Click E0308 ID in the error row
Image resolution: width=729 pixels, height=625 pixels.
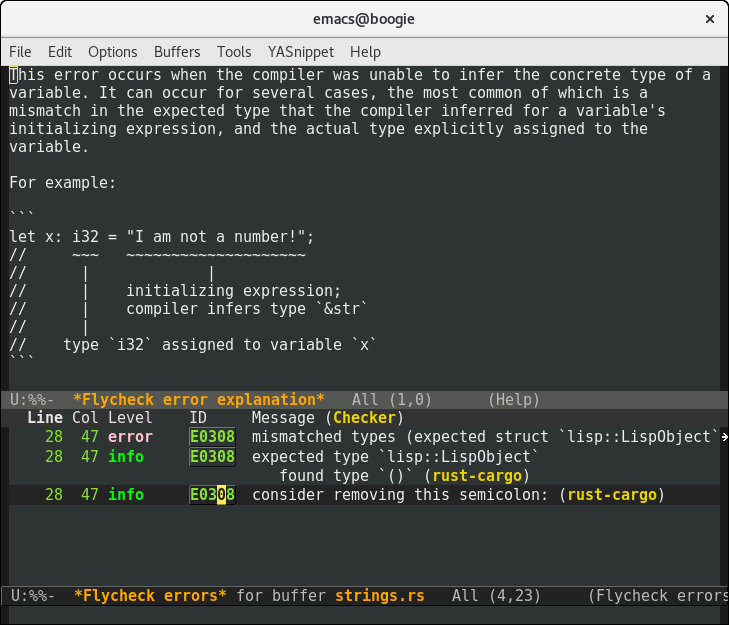coord(212,437)
